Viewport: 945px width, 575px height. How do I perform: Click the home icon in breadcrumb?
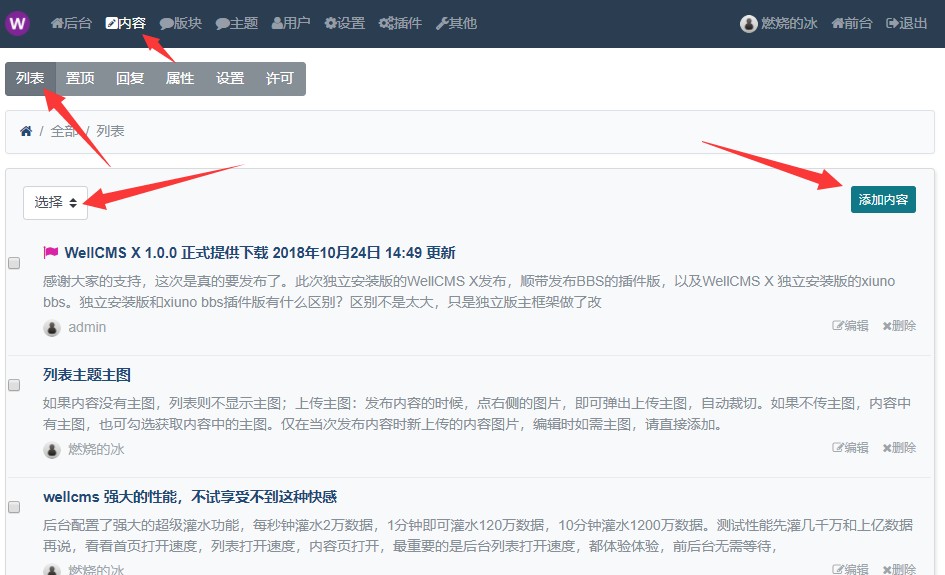[26, 131]
